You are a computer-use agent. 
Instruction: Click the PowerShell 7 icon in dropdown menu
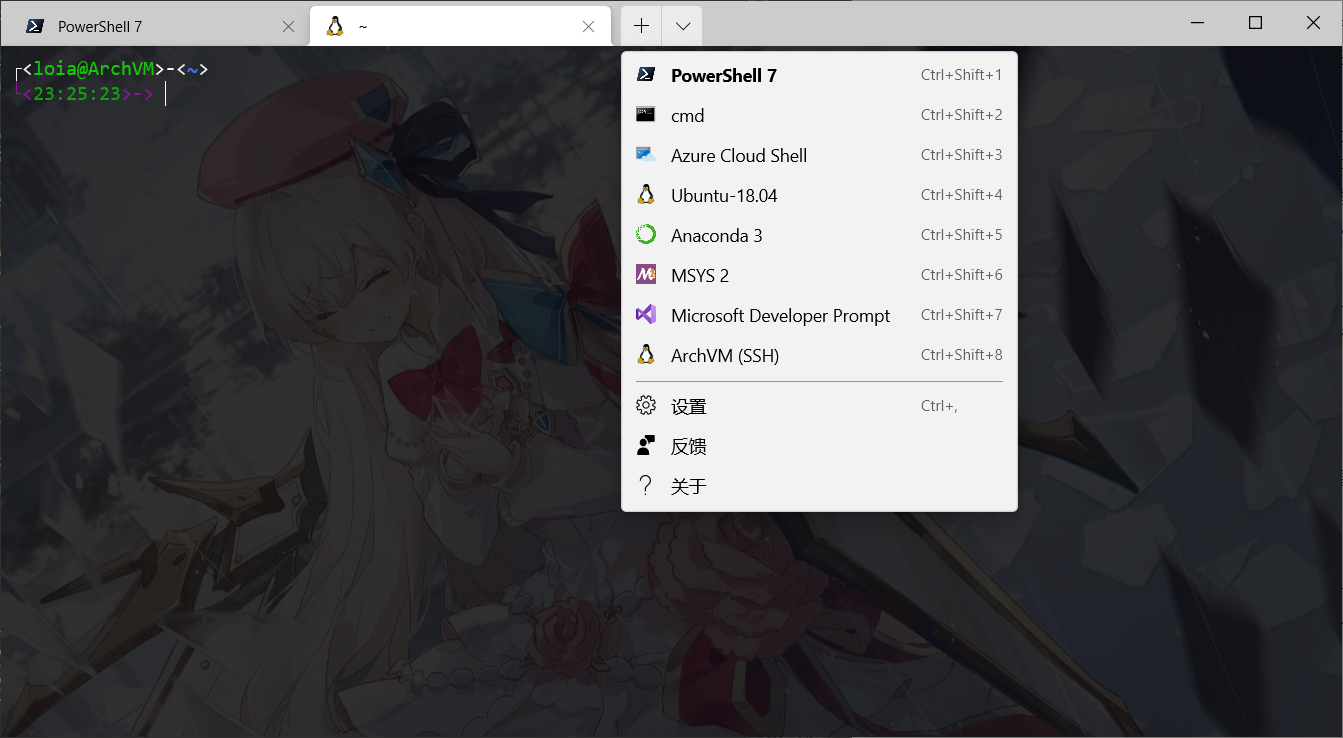[646, 75]
